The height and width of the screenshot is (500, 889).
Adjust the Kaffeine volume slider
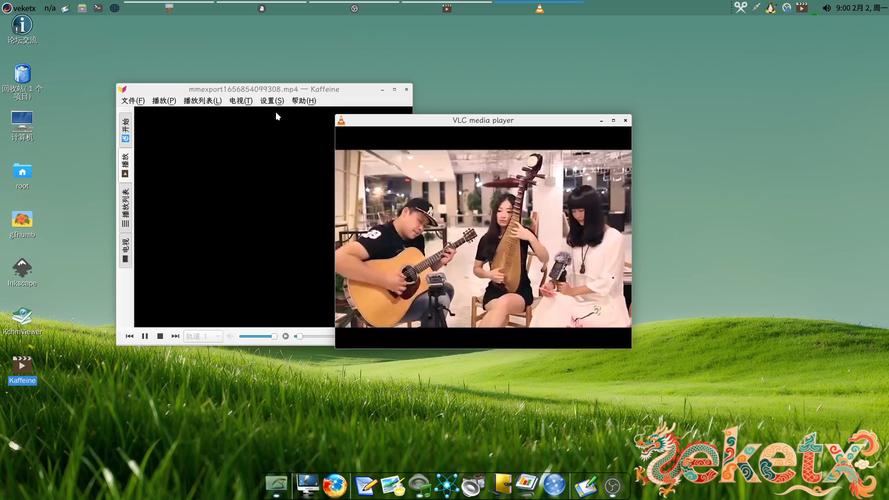pyautogui.click(x=257, y=336)
